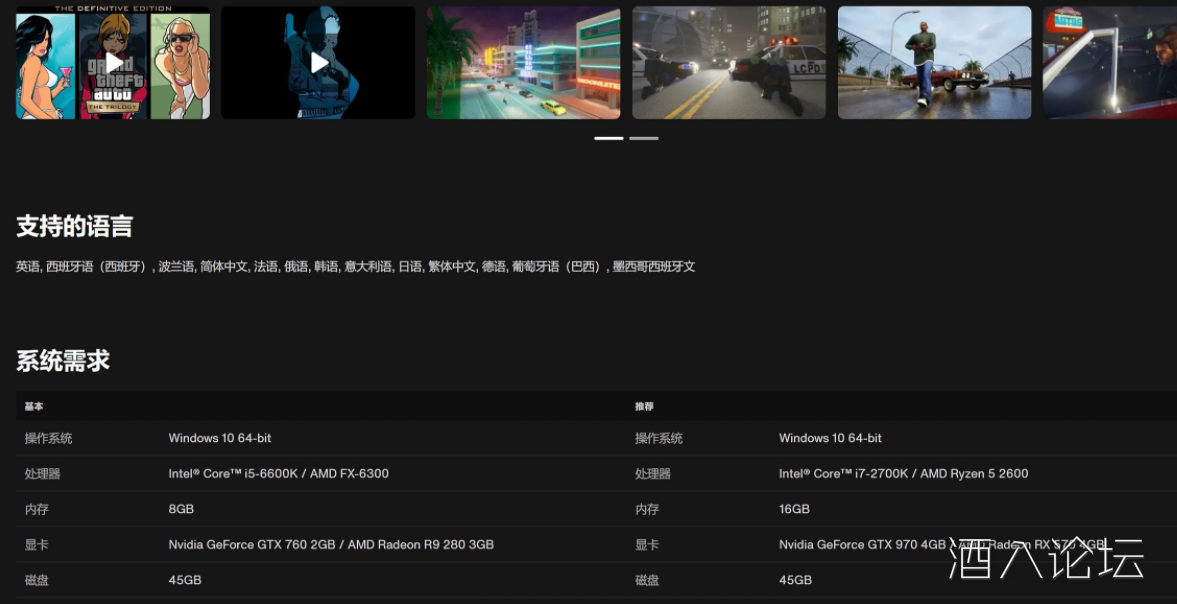Click the minimum 显卡 label
Image resolution: width=1177 pixels, height=604 pixels.
coord(37,545)
